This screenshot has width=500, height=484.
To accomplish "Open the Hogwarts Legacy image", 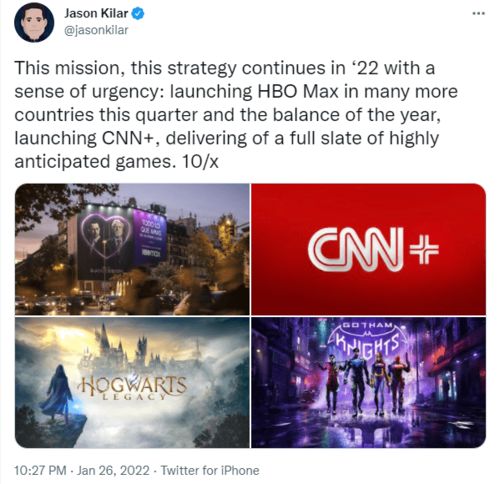I will tap(132, 382).
